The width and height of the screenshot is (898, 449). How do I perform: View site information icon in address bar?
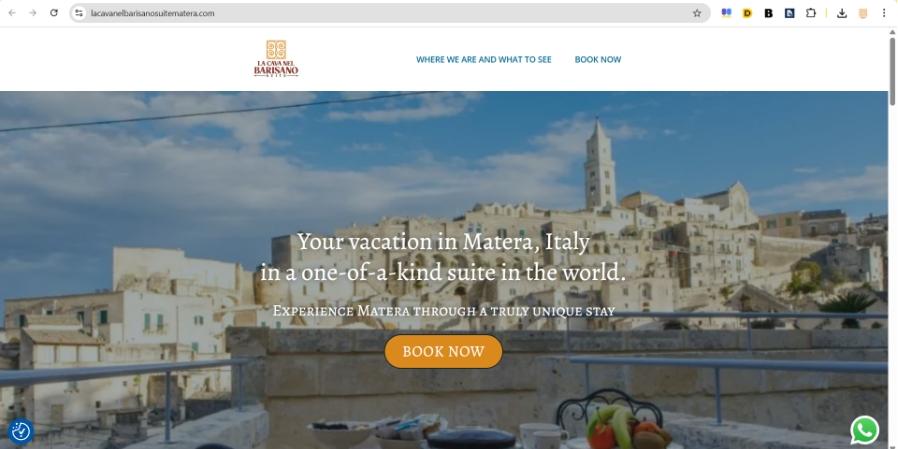pos(79,13)
